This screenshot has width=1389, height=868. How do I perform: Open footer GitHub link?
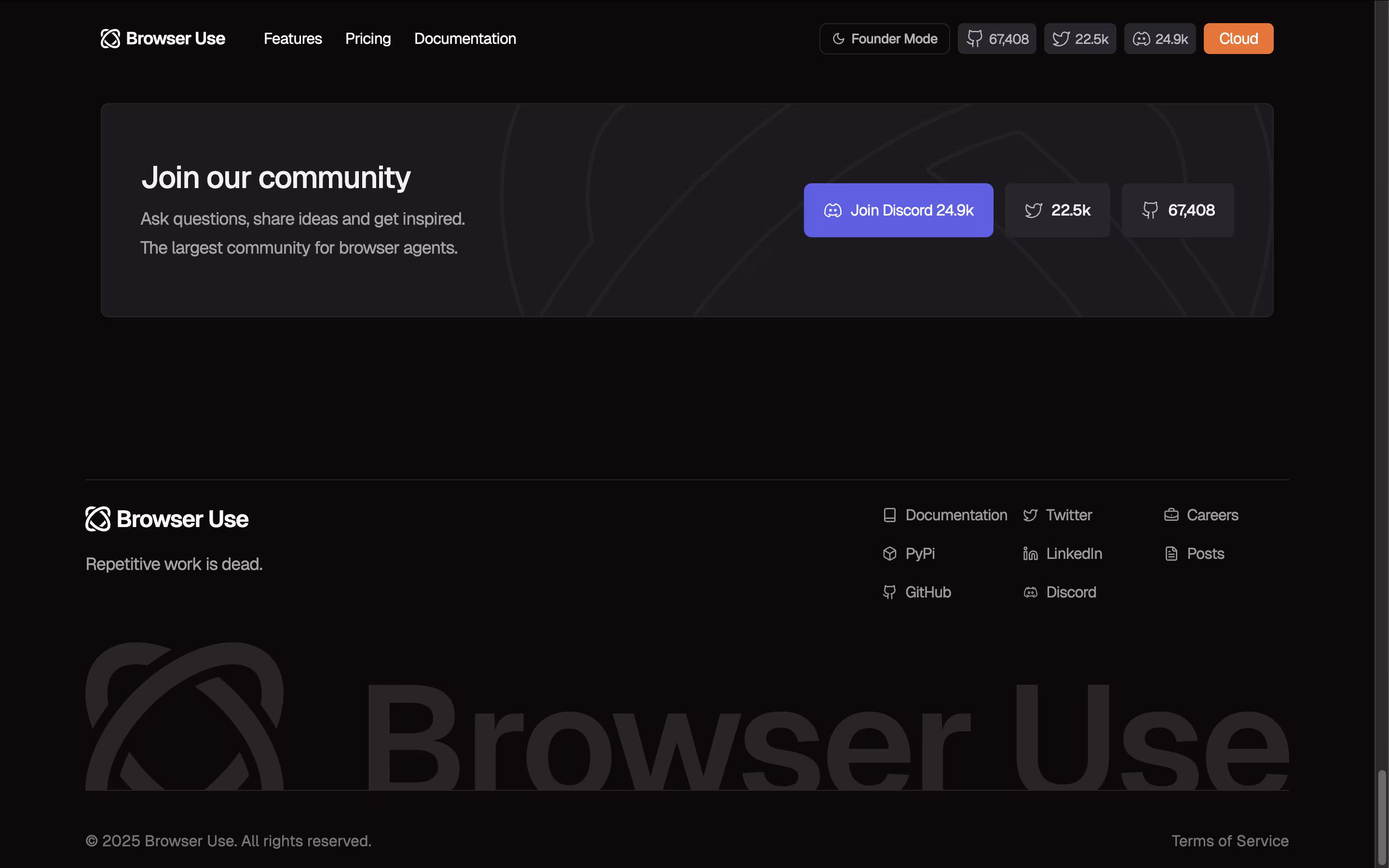[x=928, y=592]
